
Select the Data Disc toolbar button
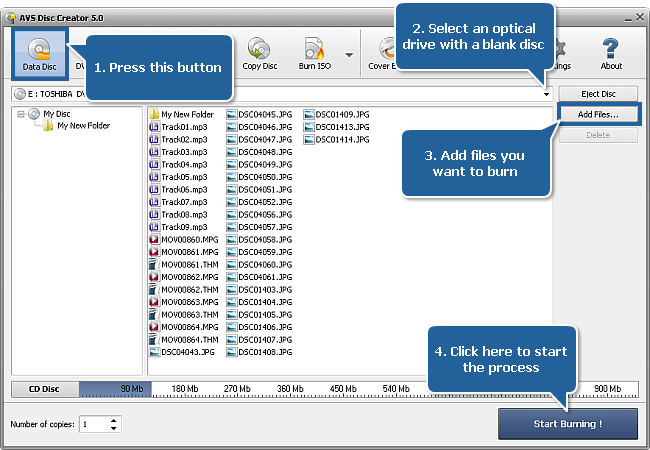click(x=39, y=53)
